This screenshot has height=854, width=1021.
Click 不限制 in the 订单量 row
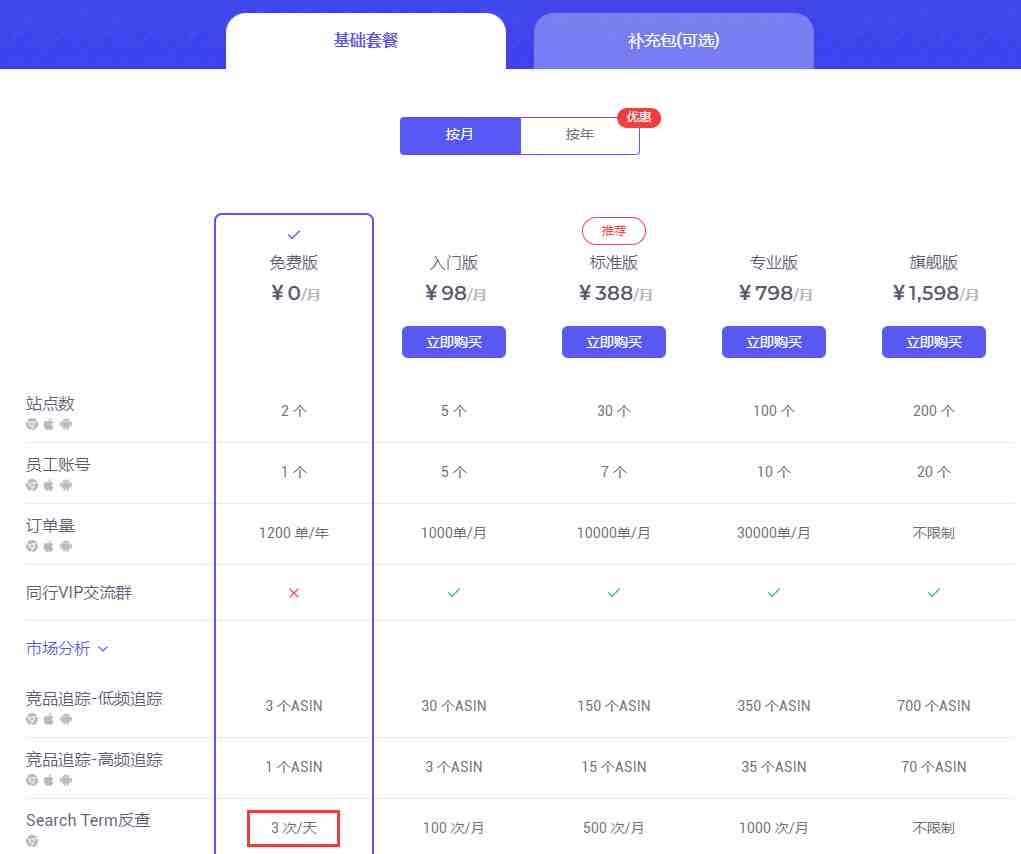click(934, 533)
